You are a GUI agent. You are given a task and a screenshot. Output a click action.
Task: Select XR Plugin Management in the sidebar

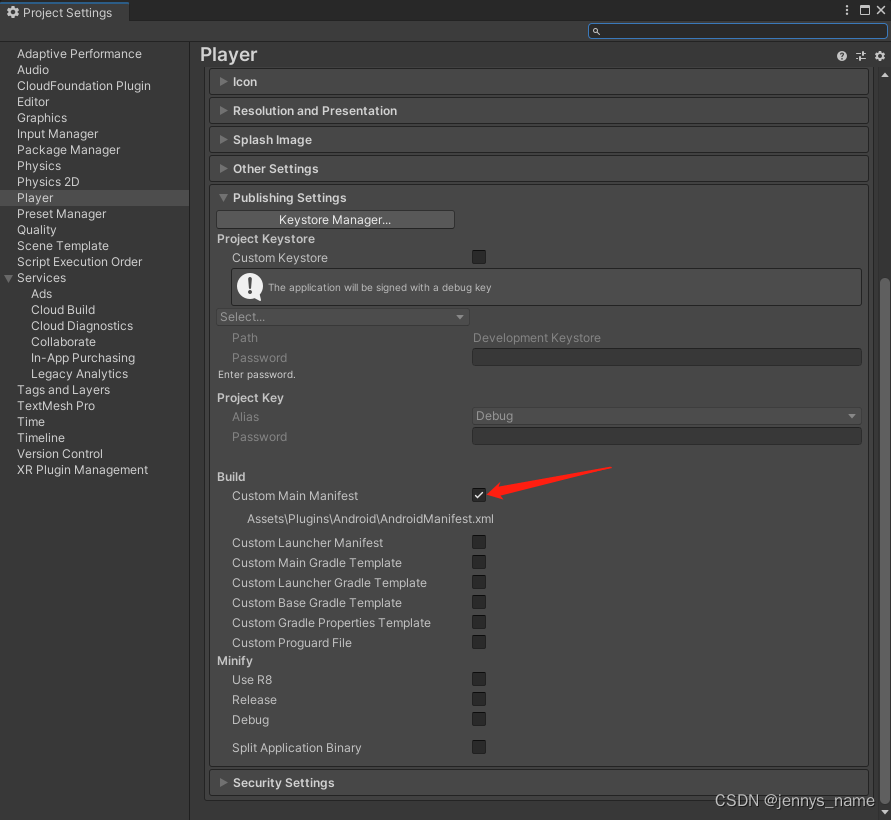click(81, 469)
